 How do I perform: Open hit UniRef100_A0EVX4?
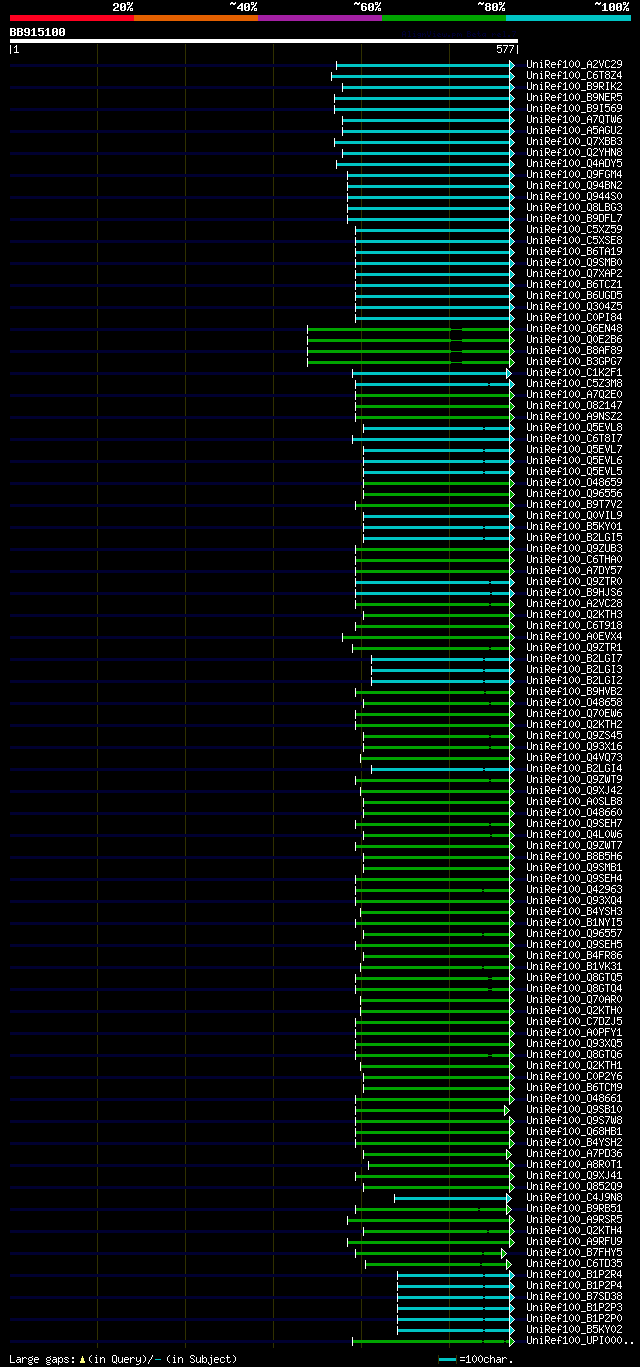pos(574,636)
